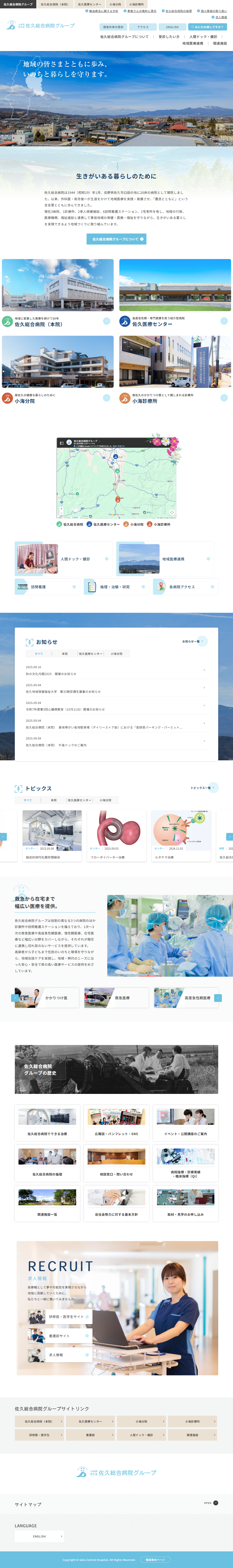Select 小海診療所 map legend marker
233x1568 pixels.
pyautogui.click(x=159, y=524)
